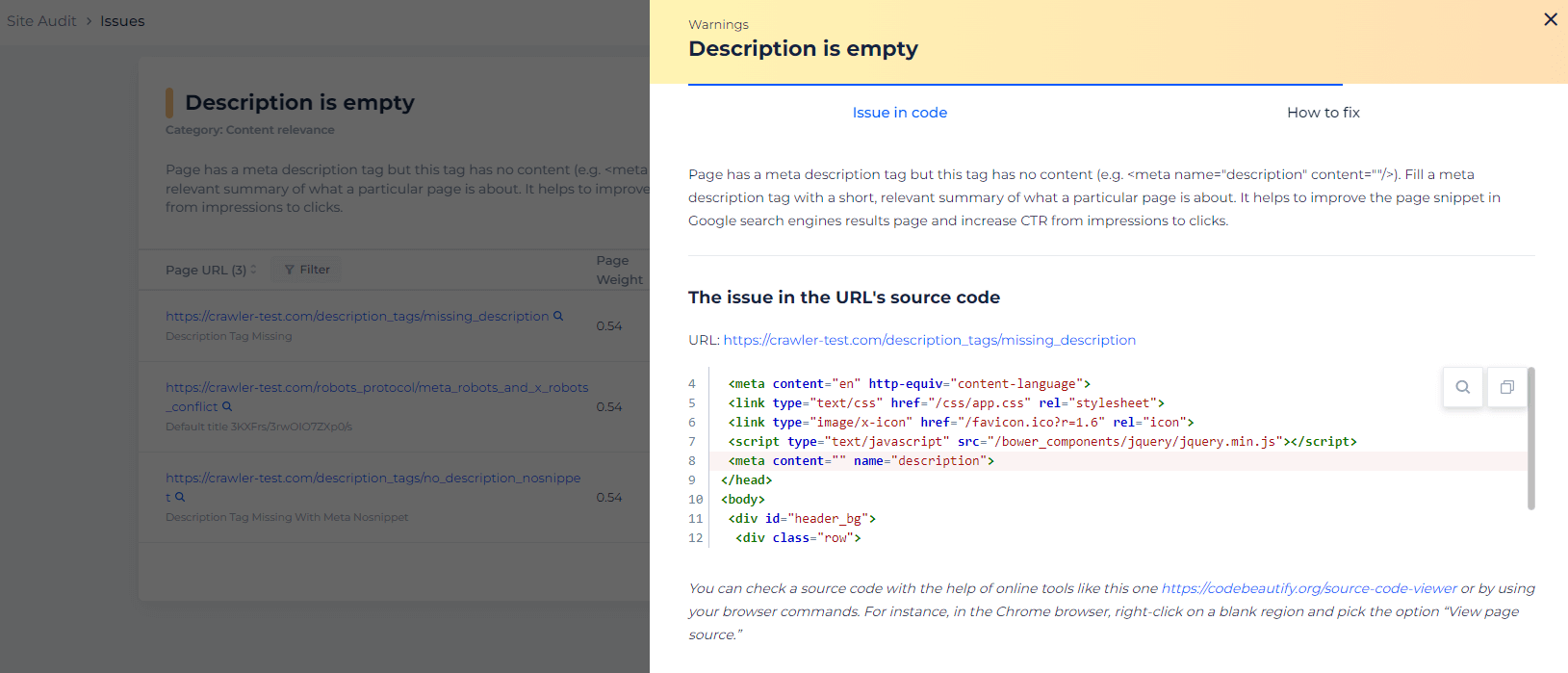This screenshot has height=673, width=1568.
Task: Copy the source code snippet
Action: (x=1507, y=387)
